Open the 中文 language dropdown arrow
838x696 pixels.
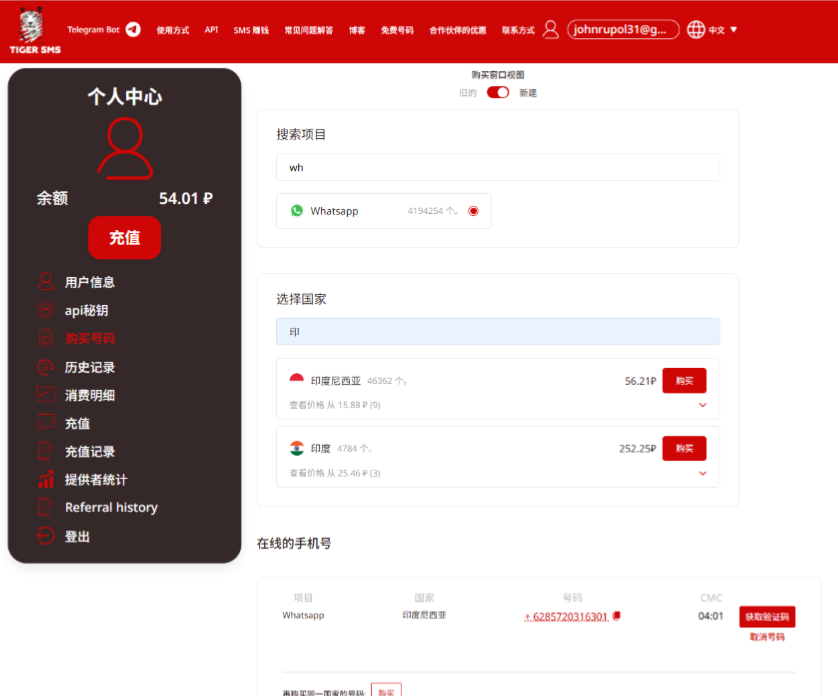(x=733, y=29)
